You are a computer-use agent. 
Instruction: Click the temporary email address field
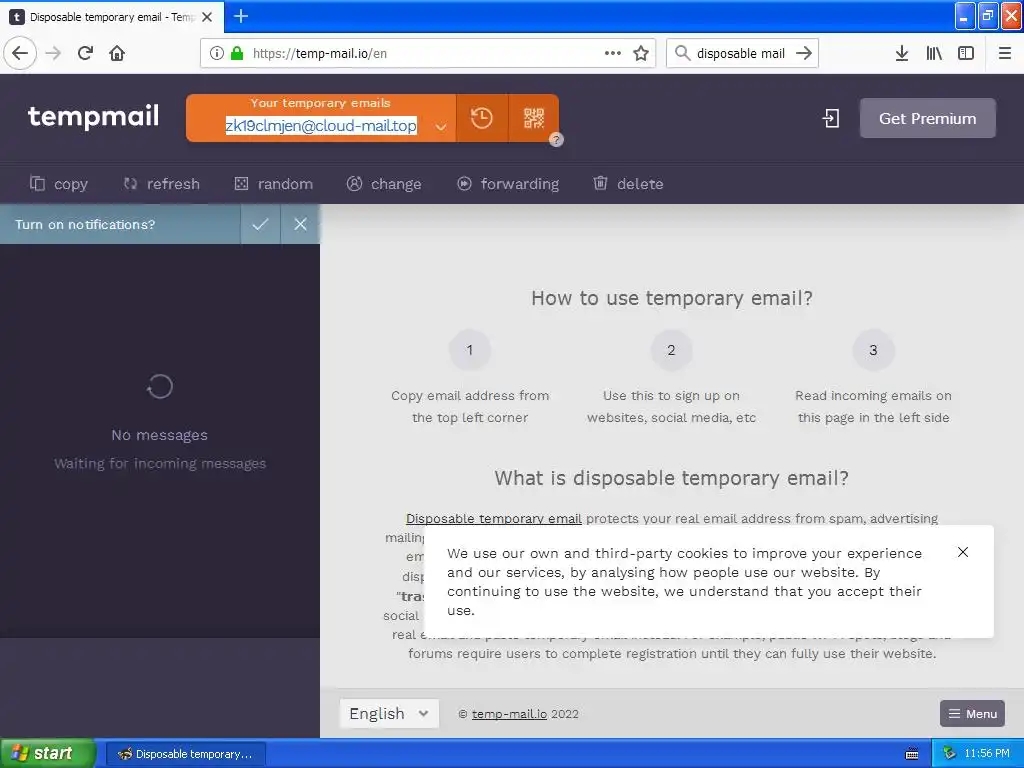pos(321,125)
